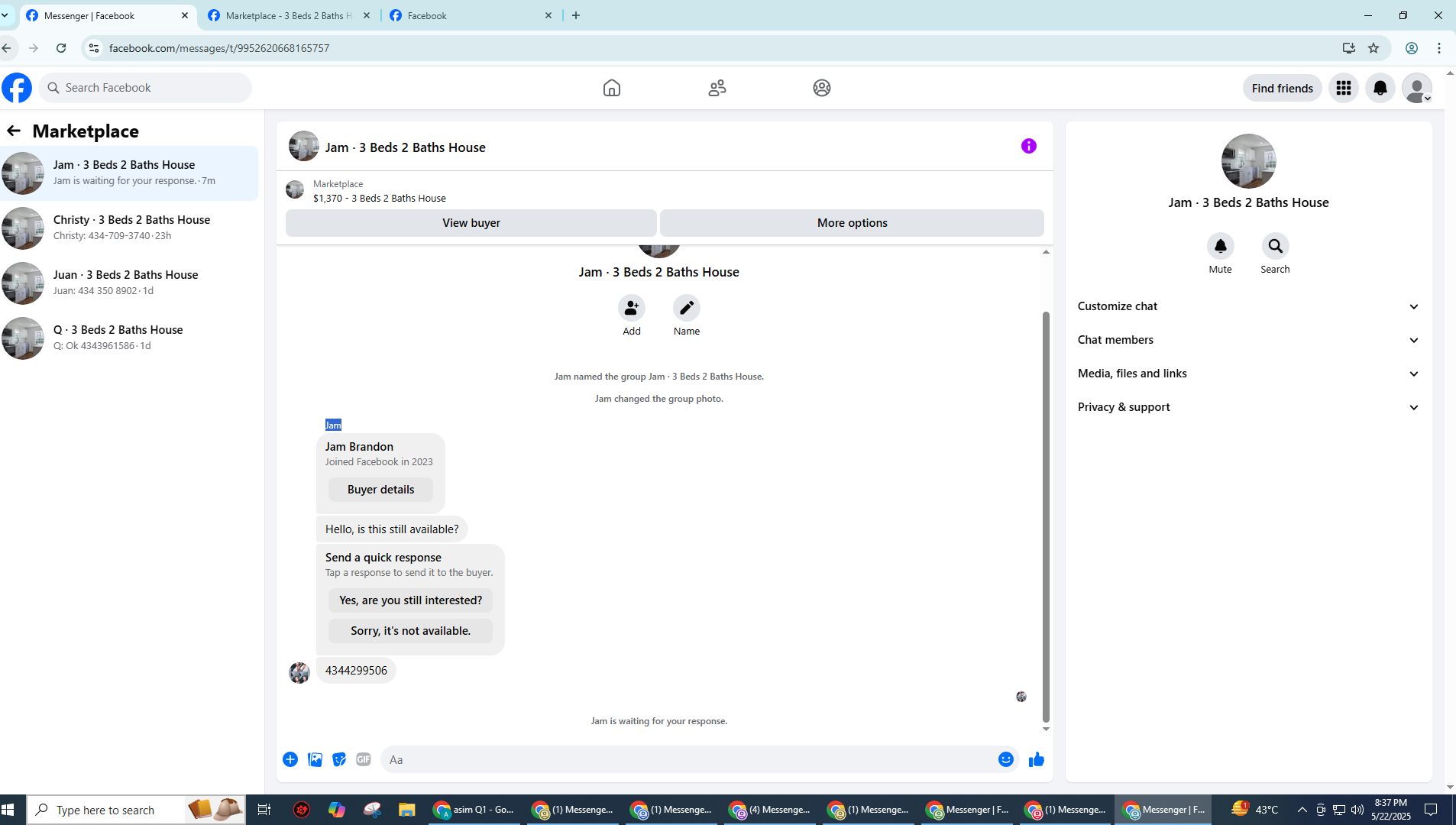Click the More options button

point(852,223)
